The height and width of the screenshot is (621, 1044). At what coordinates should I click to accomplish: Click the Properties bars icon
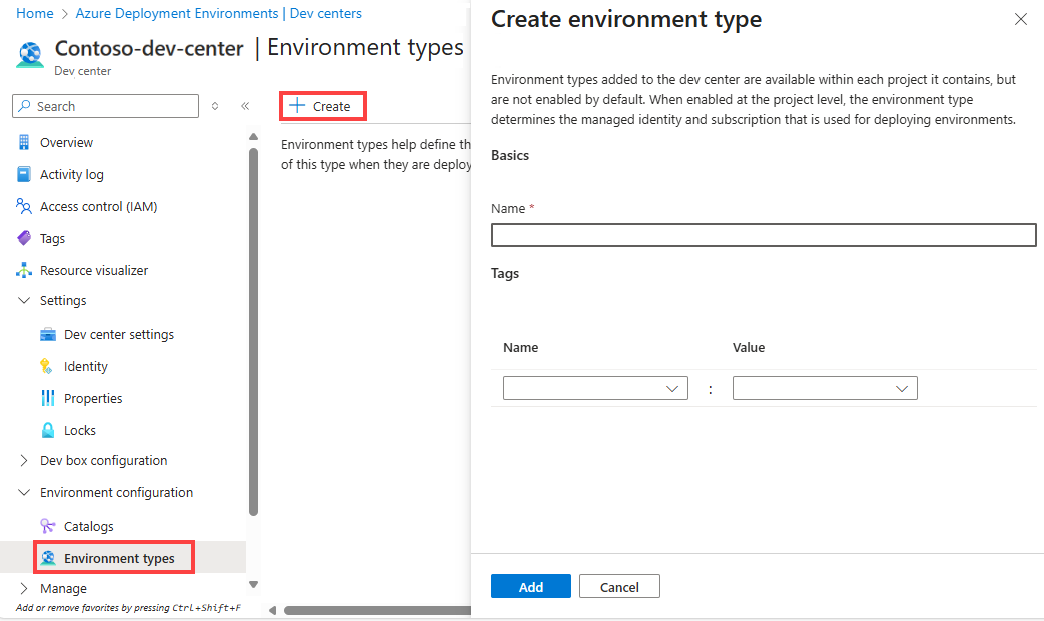point(48,398)
